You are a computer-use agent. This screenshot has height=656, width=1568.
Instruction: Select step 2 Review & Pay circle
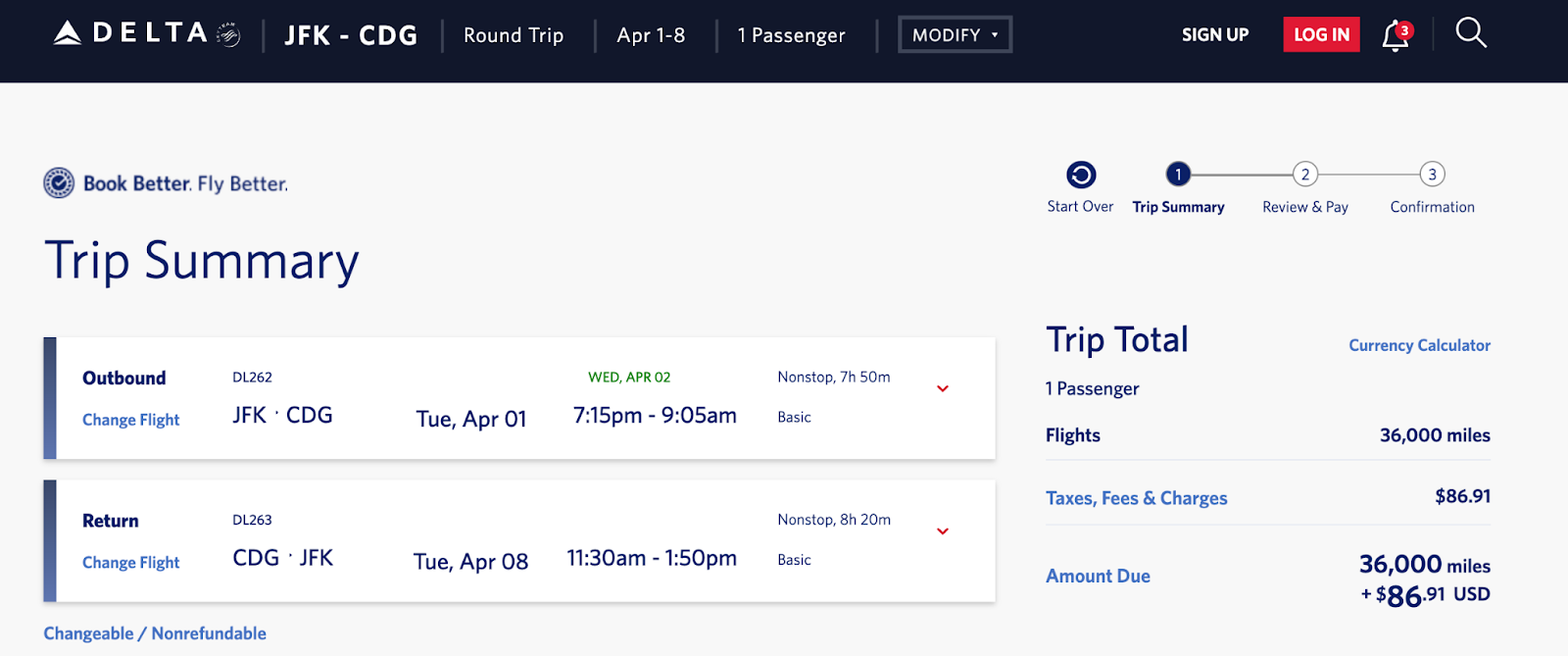point(1304,175)
